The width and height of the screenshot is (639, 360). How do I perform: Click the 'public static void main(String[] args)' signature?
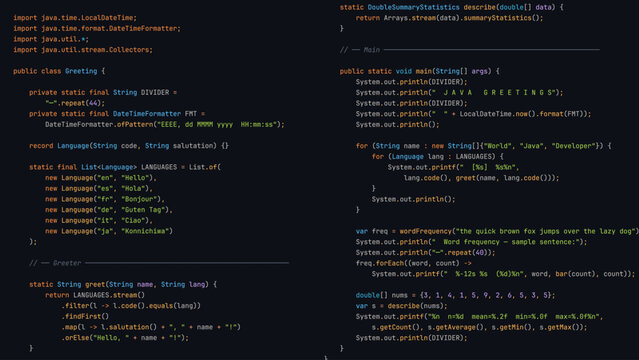(x=419, y=71)
